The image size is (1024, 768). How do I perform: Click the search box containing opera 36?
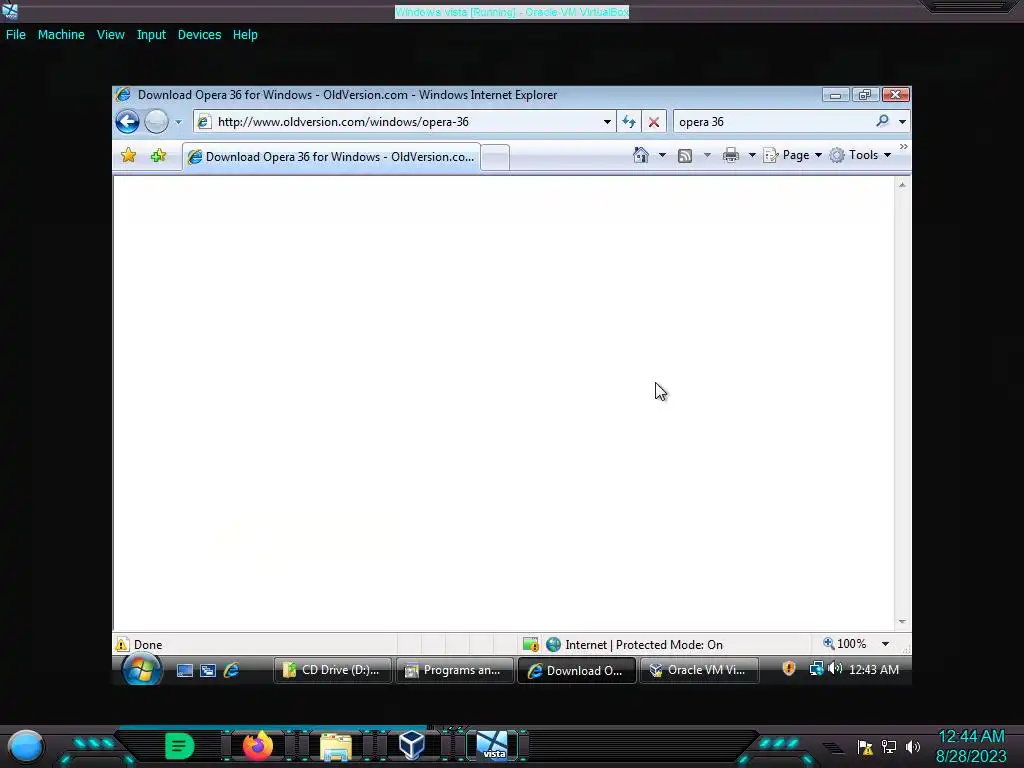coord(774,122)
